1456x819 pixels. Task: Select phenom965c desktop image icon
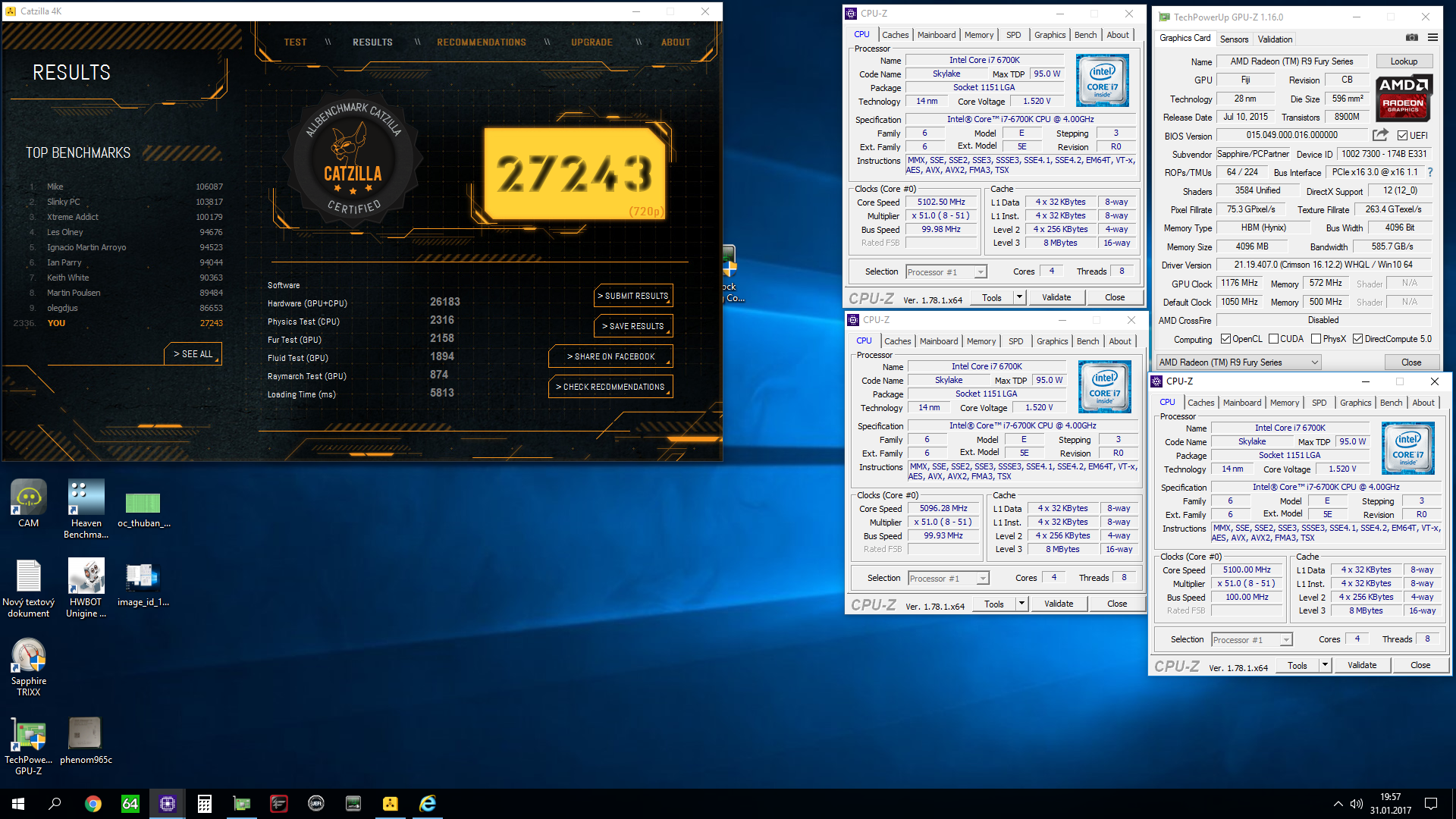click(x=86, y=739)
